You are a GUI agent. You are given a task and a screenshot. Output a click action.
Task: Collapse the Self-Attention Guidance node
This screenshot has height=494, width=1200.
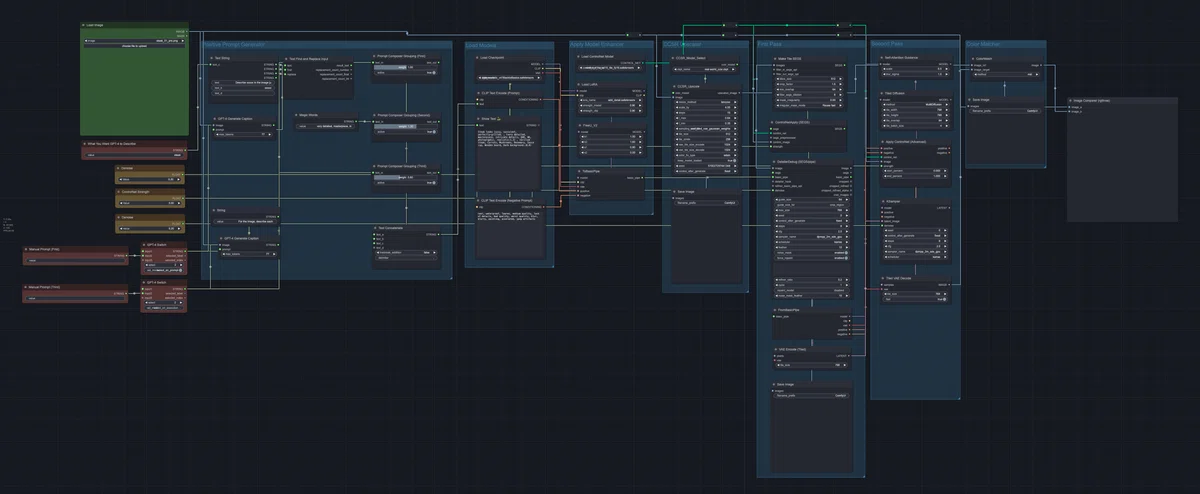(x=884, y=58)
